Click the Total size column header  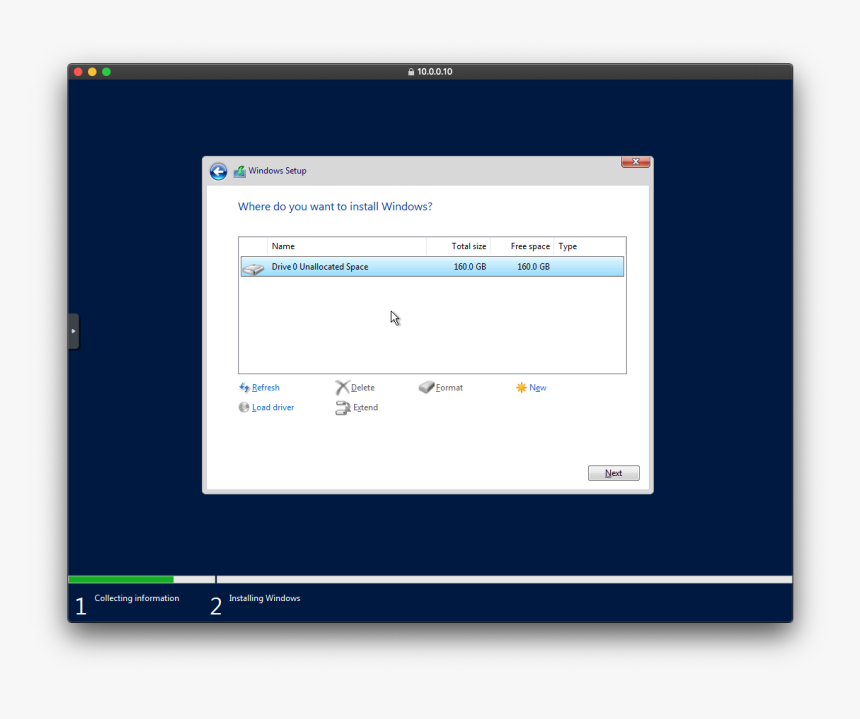coord(468,246)
